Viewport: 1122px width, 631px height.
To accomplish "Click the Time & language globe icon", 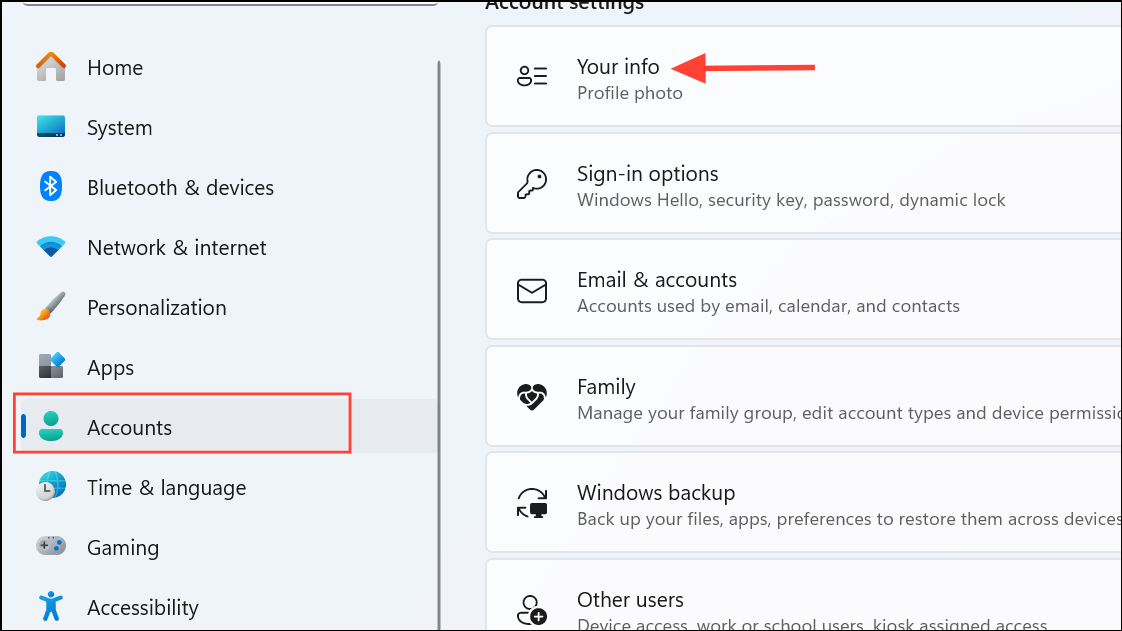I will (51, 486).
